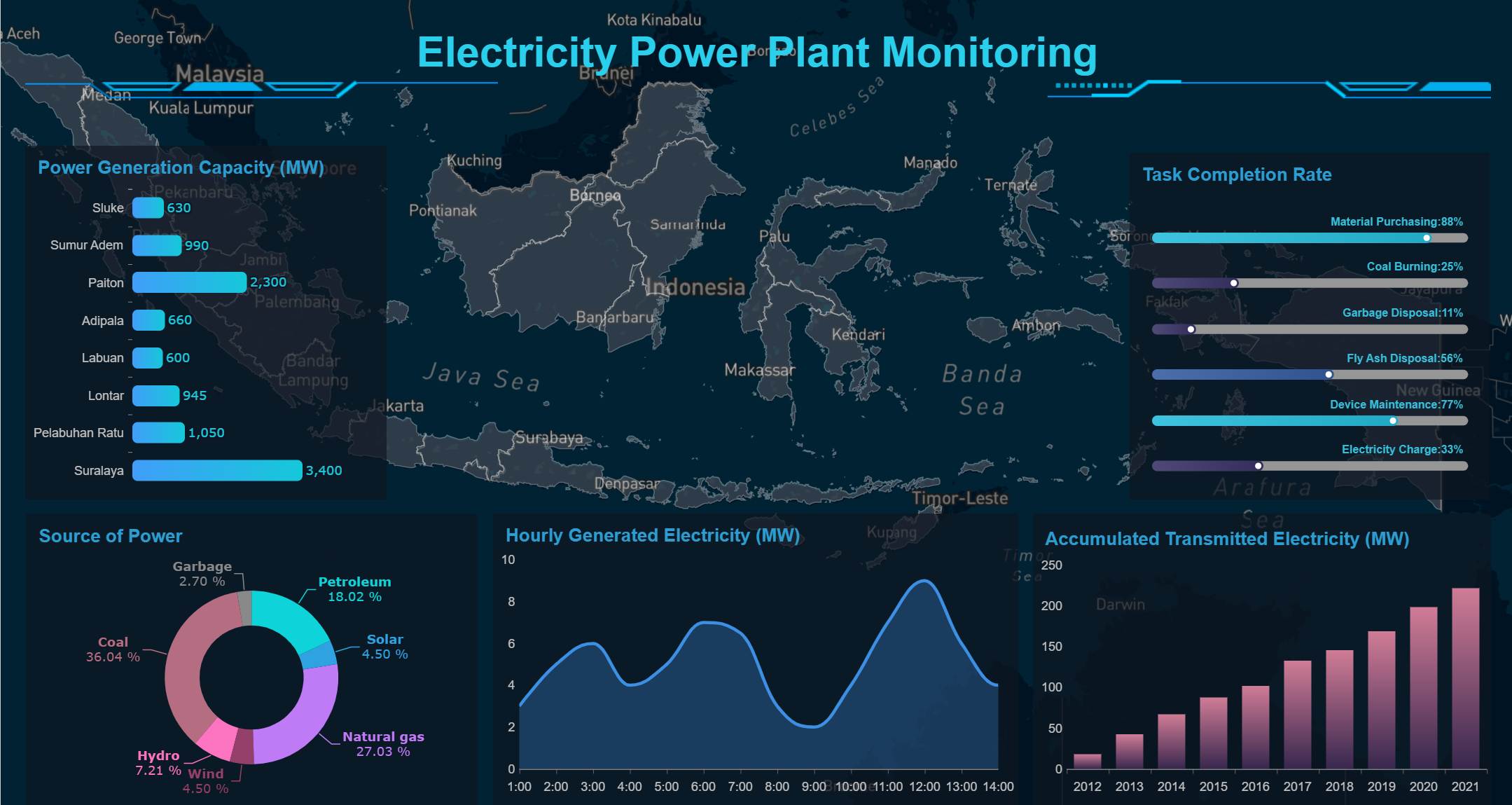Select the Pelabuhan Ratu bar
Screen dimensions: 1512x805
158,432
